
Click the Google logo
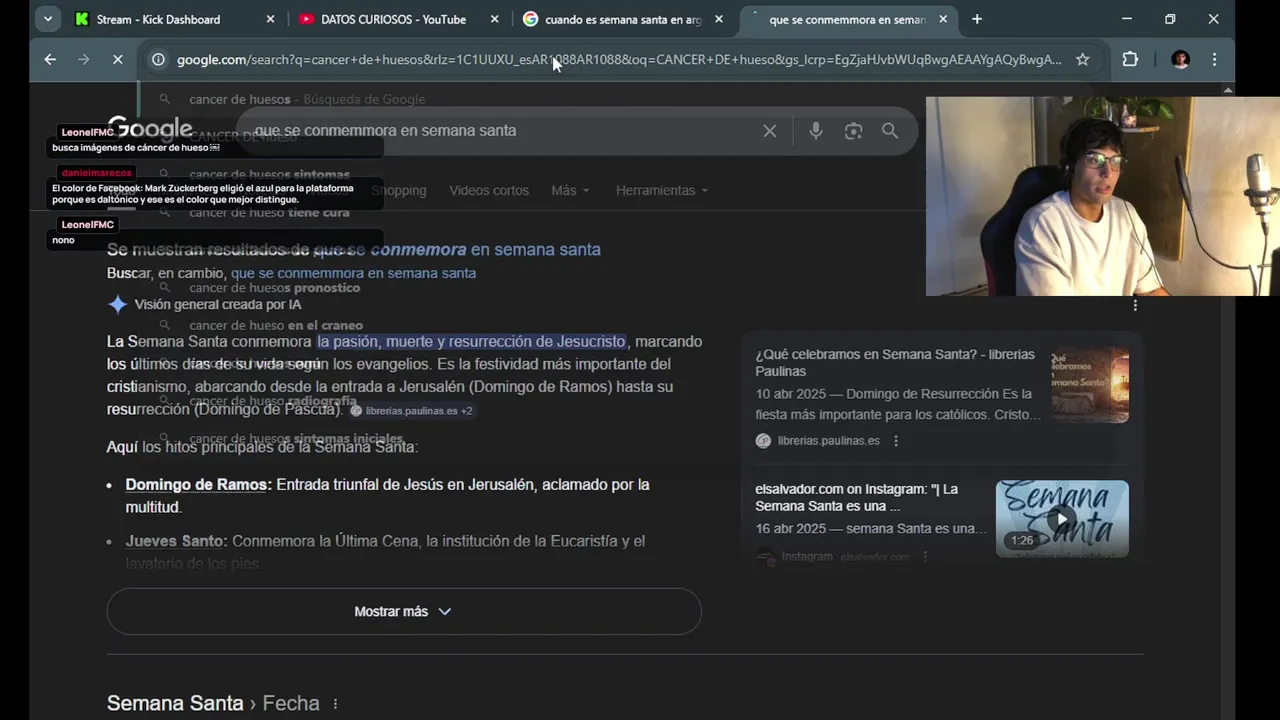pos(150,129)
